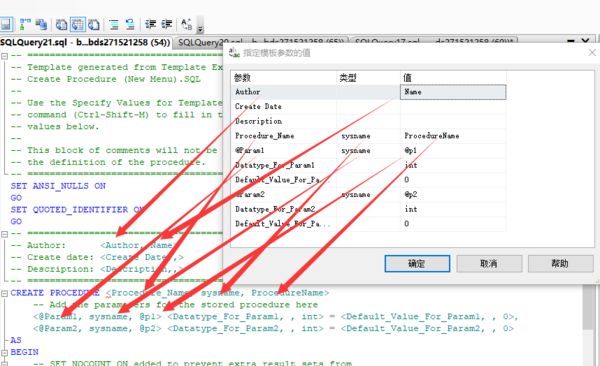The height and width of the screenshot is (366, 600).
Task: Select the Procedure_Name parameter row
Action: tap(369, 136)
